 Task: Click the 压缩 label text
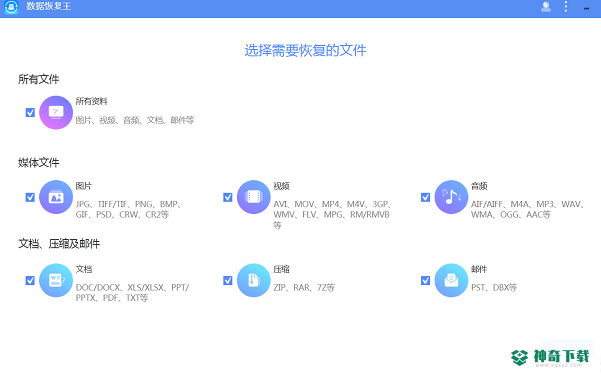coord(281,269)
